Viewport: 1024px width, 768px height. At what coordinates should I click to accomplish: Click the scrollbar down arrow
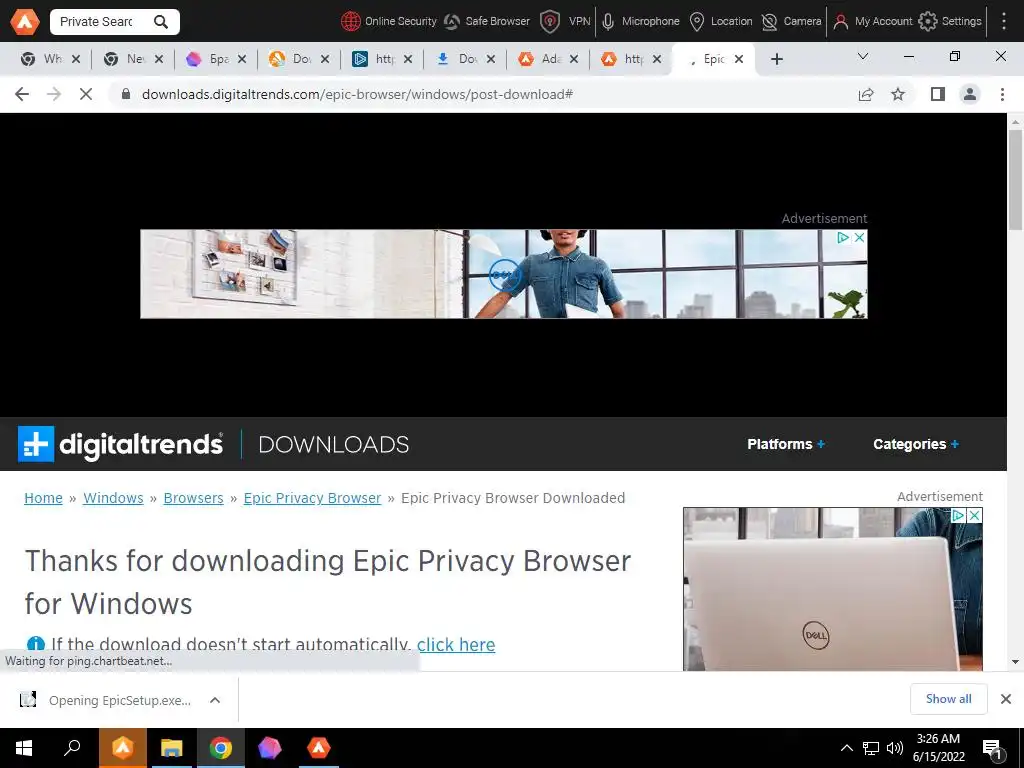(1015, 662)
